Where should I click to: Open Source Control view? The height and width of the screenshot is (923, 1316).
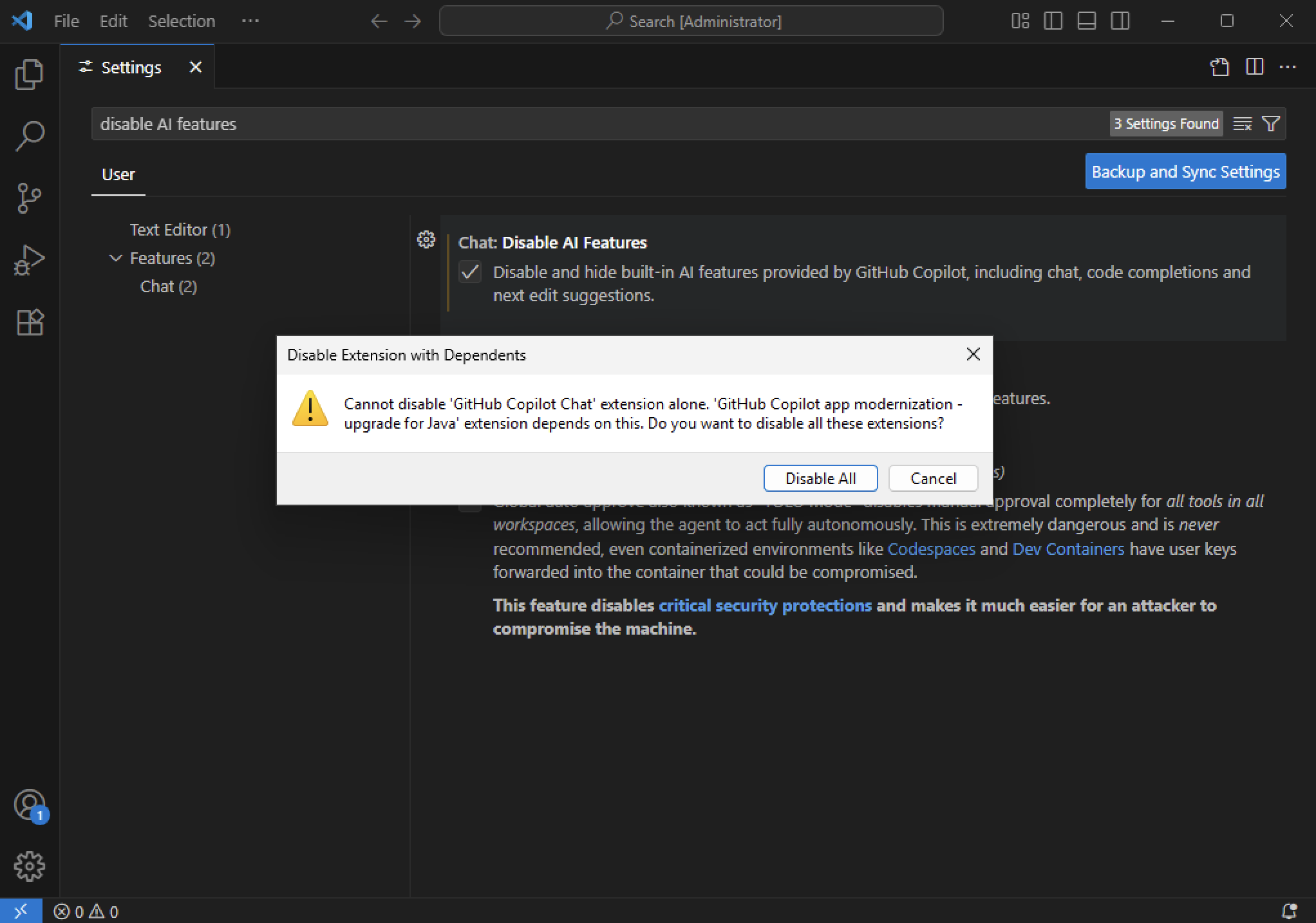(29, 198)
